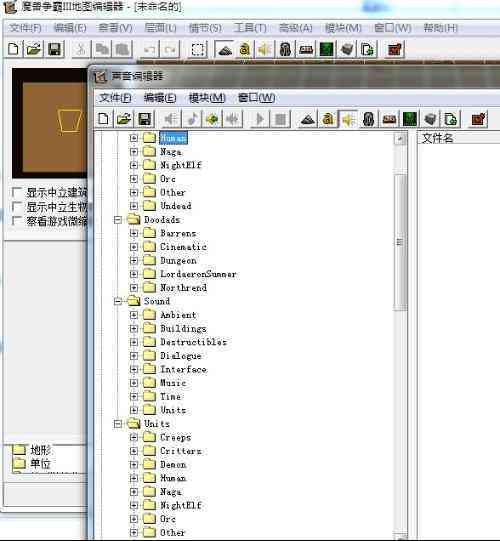Click Test Map icon in Sound Editor toolbar

[x=478, y=119]
